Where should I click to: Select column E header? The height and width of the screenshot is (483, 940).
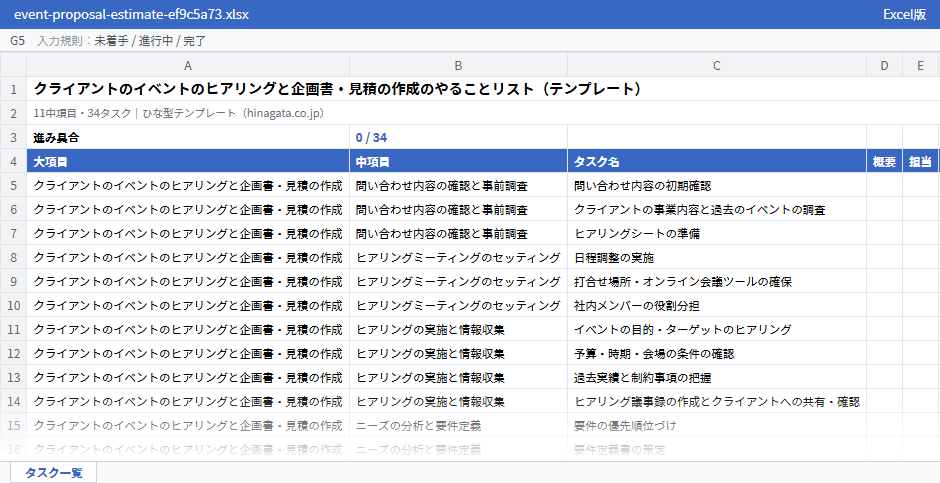920,65
